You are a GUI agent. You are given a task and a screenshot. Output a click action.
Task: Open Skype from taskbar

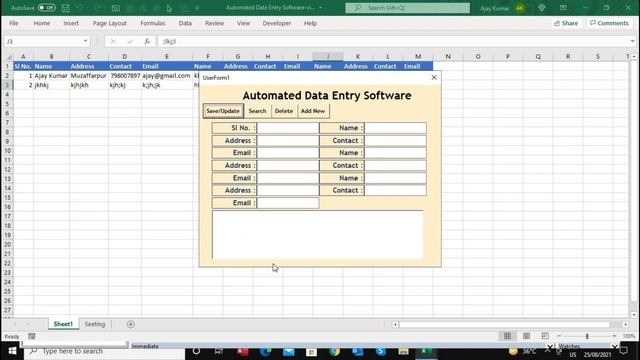point(381,351)
